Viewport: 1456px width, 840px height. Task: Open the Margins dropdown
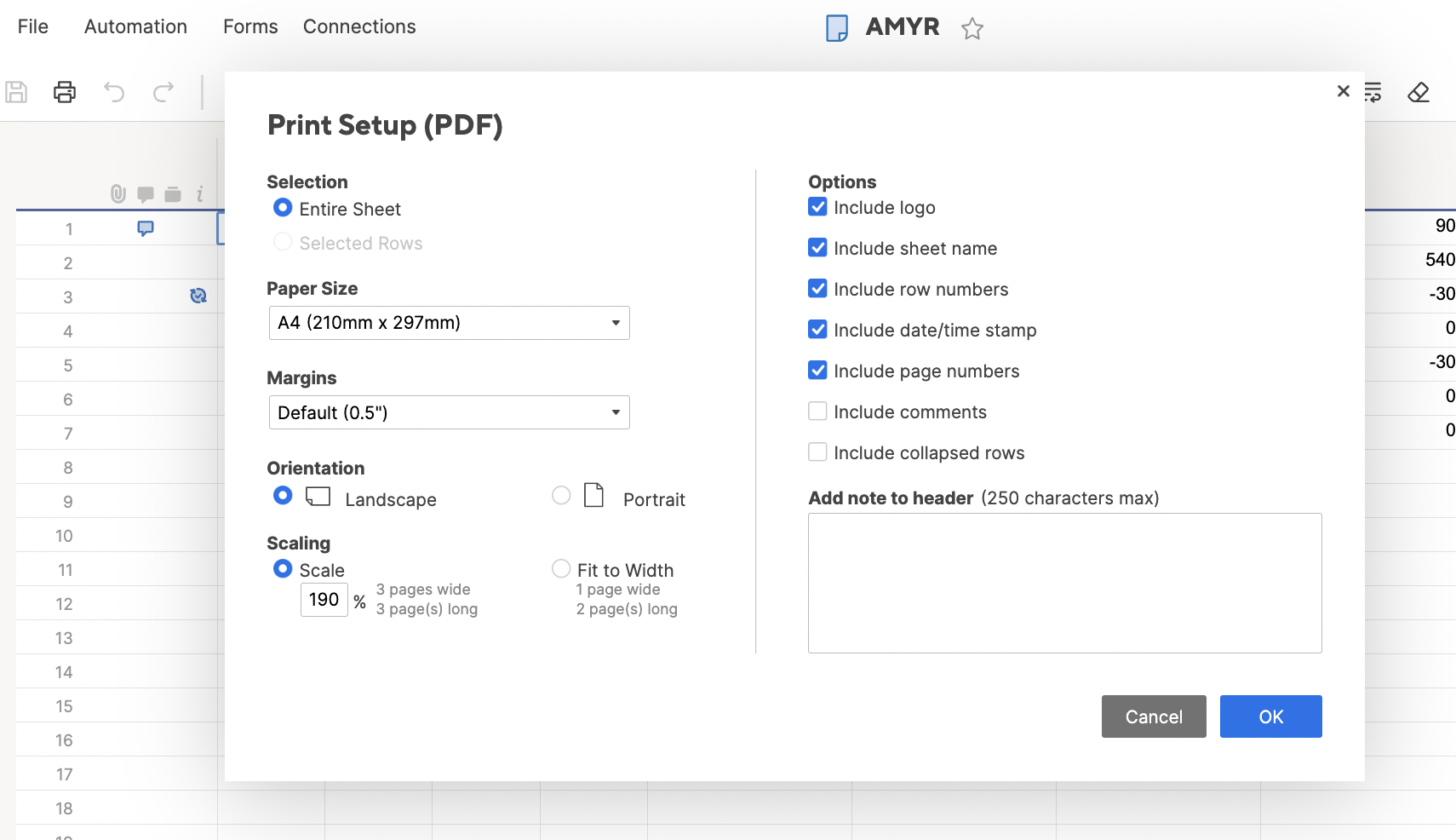[450, 412]
